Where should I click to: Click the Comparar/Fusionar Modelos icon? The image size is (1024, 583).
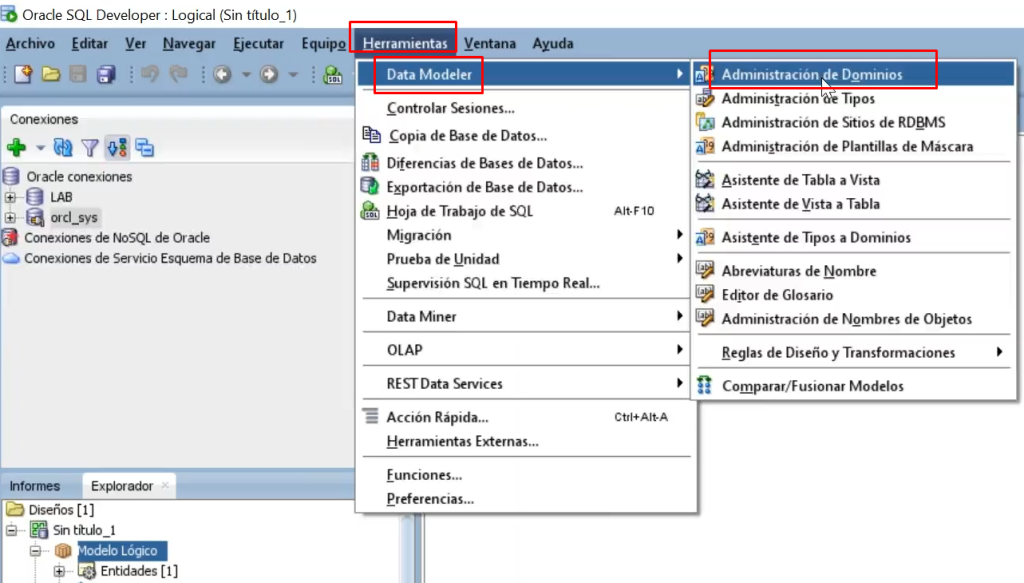point(704,385)
